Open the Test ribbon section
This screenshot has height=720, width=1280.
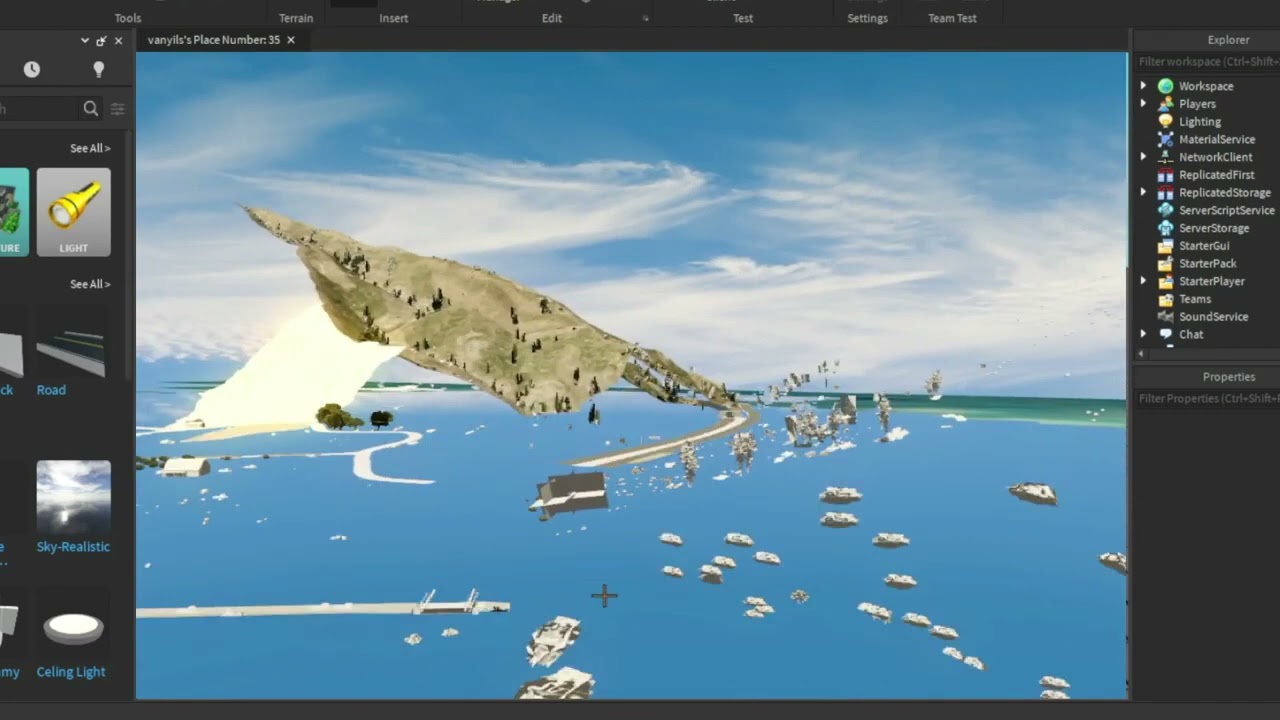[x=743, y=18]
